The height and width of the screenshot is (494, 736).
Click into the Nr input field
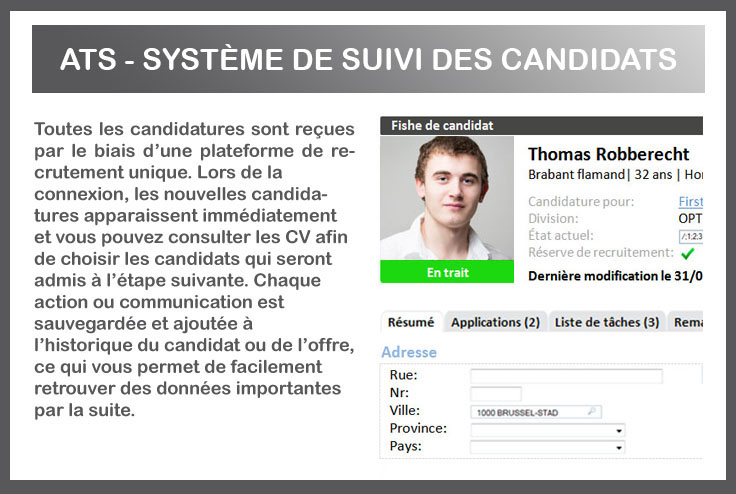click(x=496, y=394)
